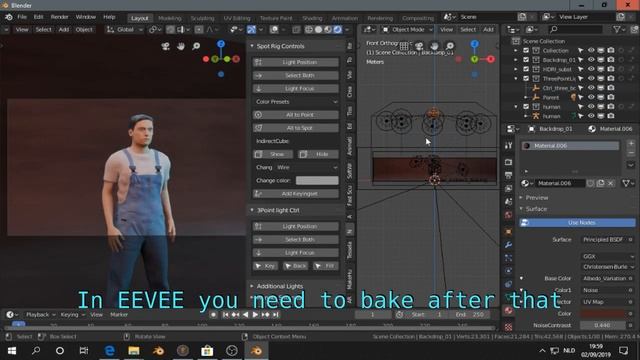Open the Windows Start menu
640x360 pixels.
pos(11,351)
